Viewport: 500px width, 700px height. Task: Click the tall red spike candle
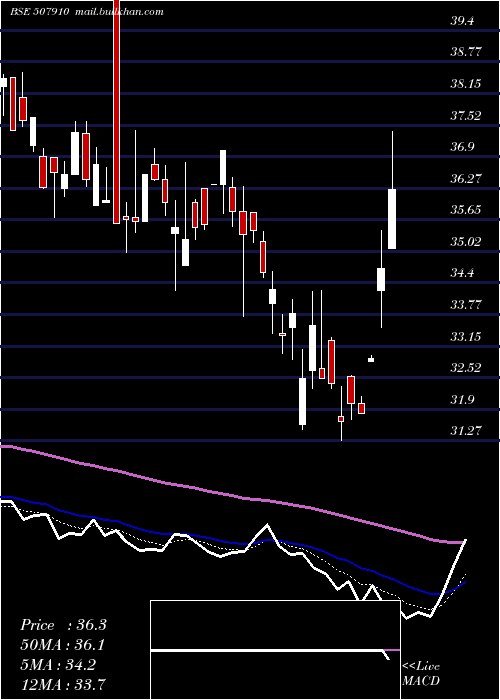[117, 112]
